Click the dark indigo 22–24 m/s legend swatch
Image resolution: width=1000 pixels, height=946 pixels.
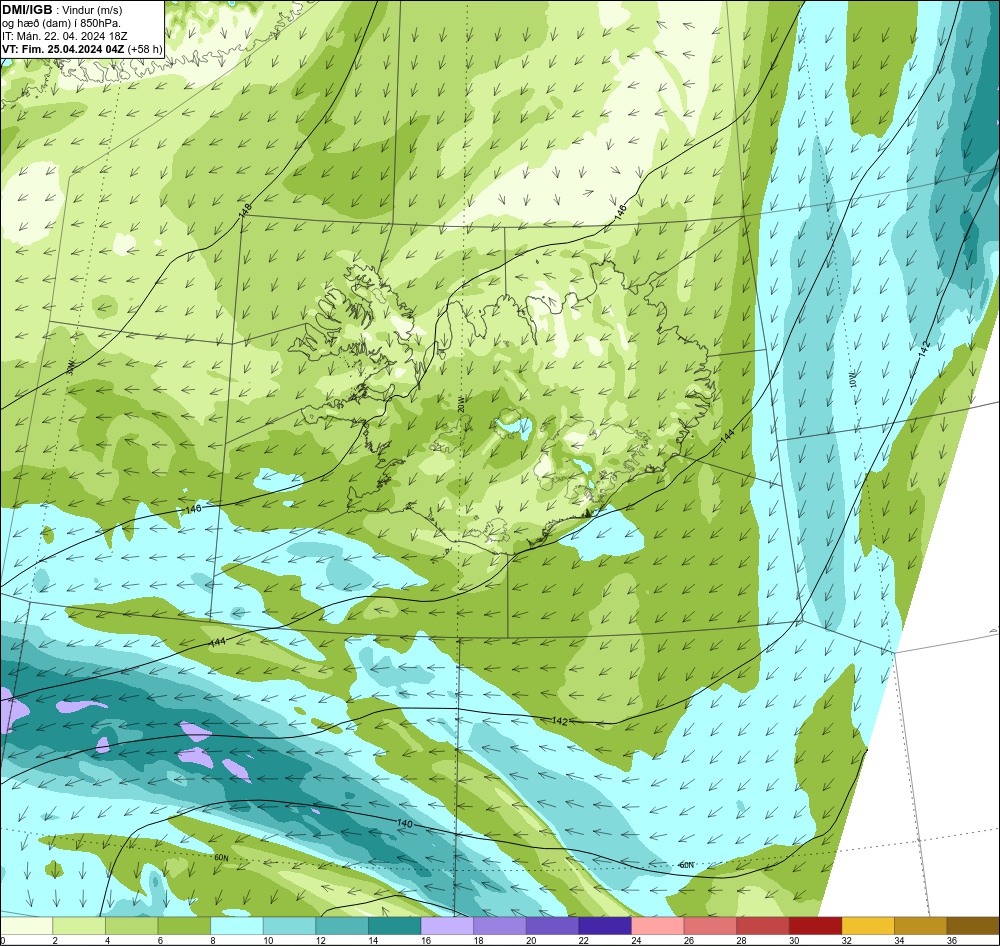pyautogui.click(x=605, y=926)
